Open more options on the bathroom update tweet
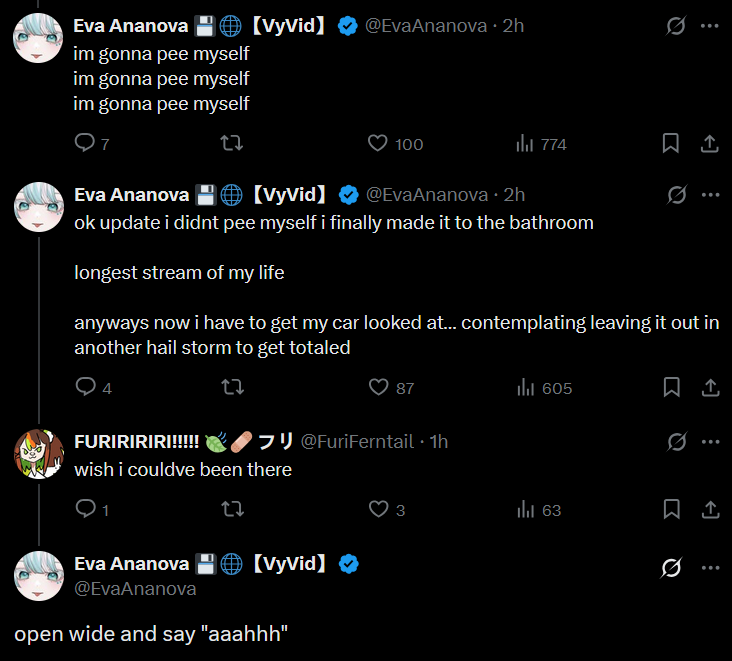 710,194
